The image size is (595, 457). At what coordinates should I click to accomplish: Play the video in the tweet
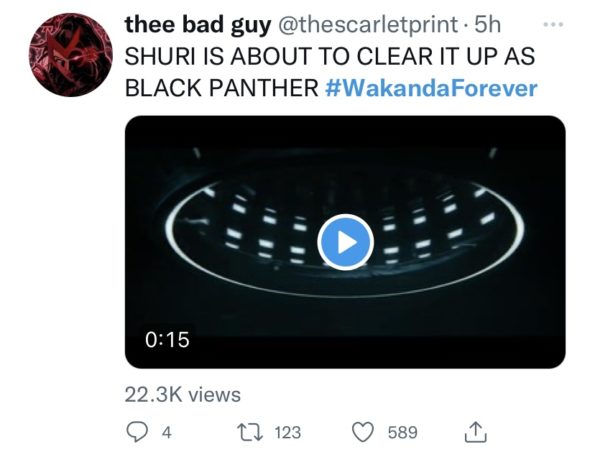pos(345,242)
